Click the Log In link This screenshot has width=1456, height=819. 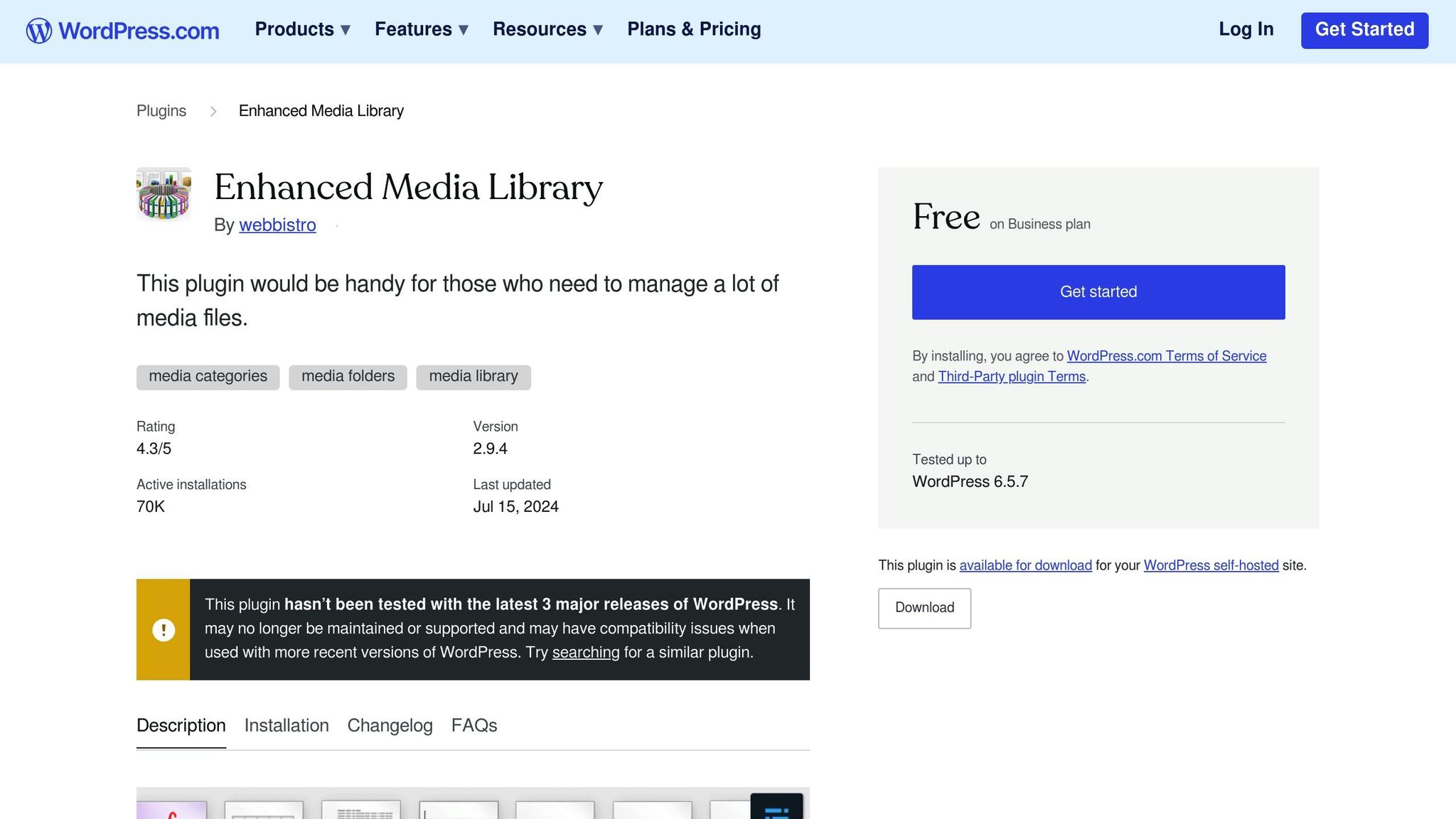coord(1246,29)
